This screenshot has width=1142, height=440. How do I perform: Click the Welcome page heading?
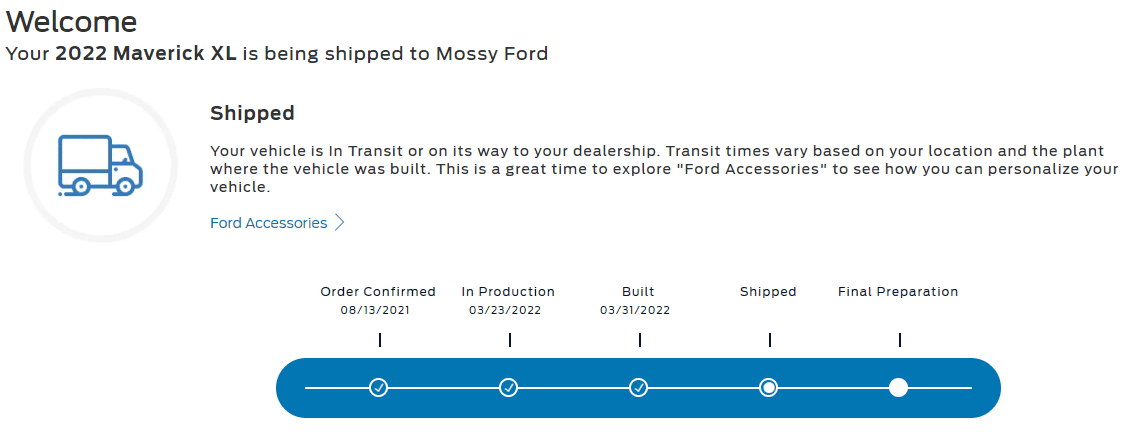[x=71, y=21]
